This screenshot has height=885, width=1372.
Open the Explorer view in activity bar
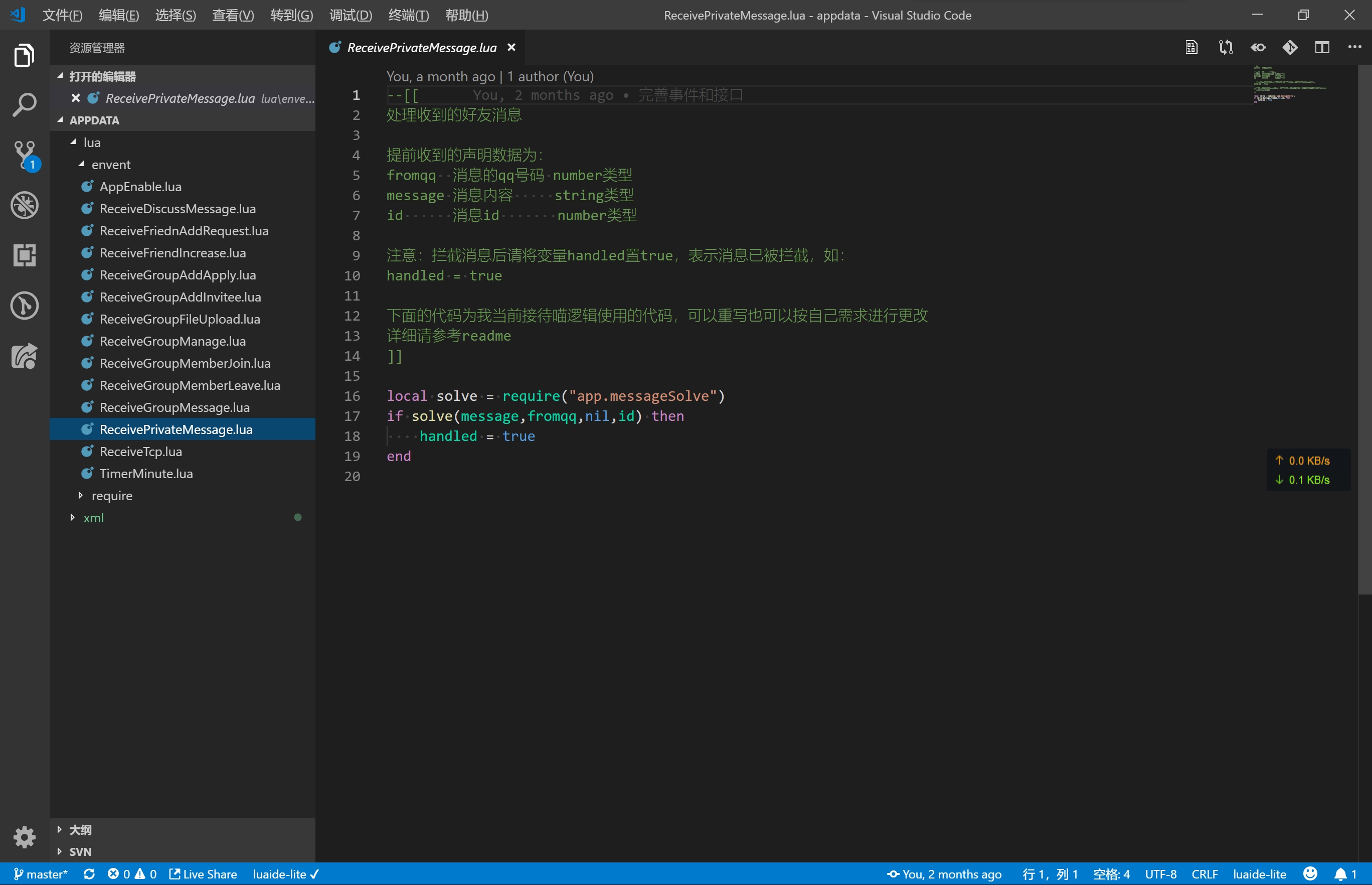click(x=24, y=55)
